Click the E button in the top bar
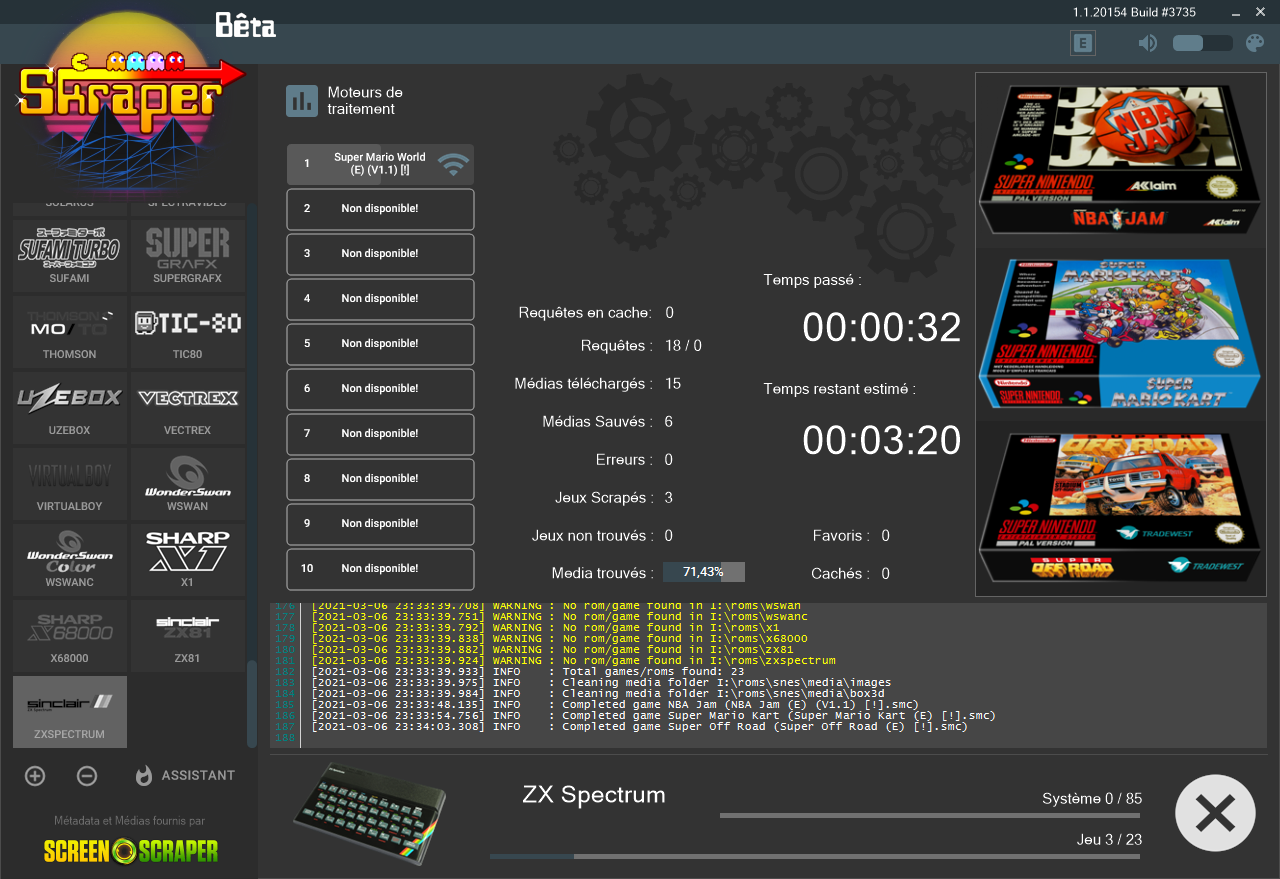 click(1083, 43)
